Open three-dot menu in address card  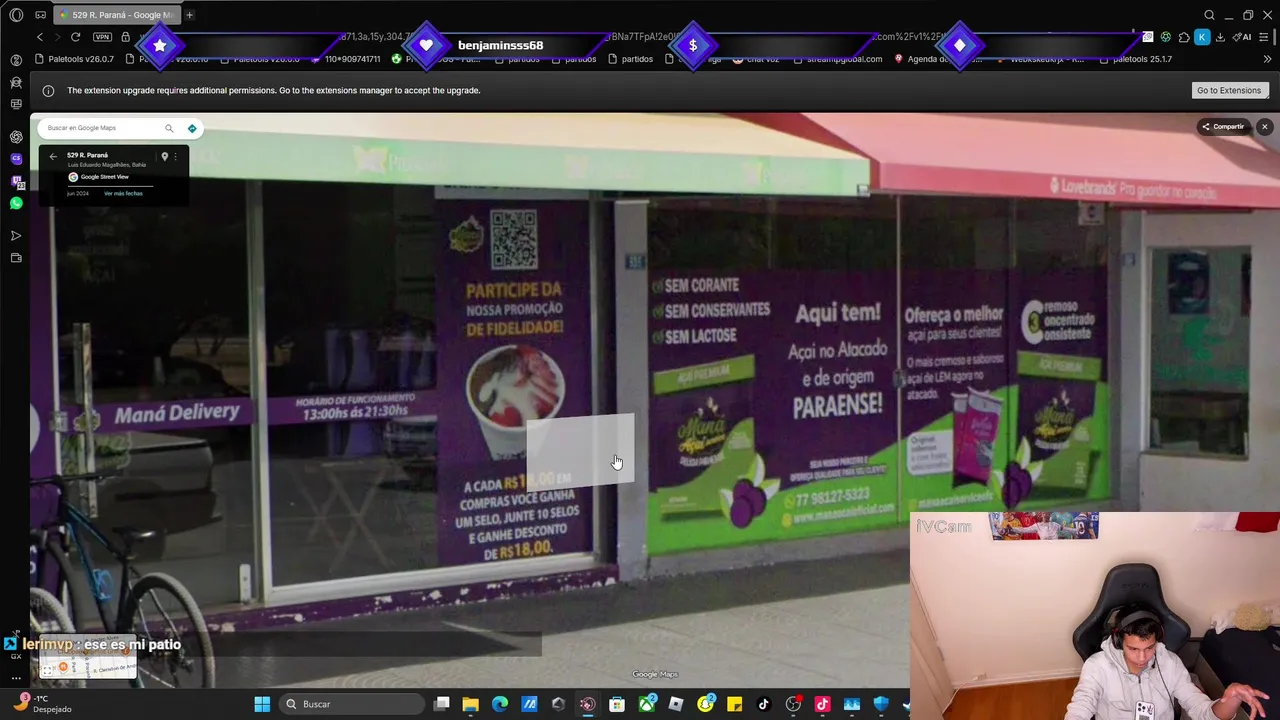point(175,156)
